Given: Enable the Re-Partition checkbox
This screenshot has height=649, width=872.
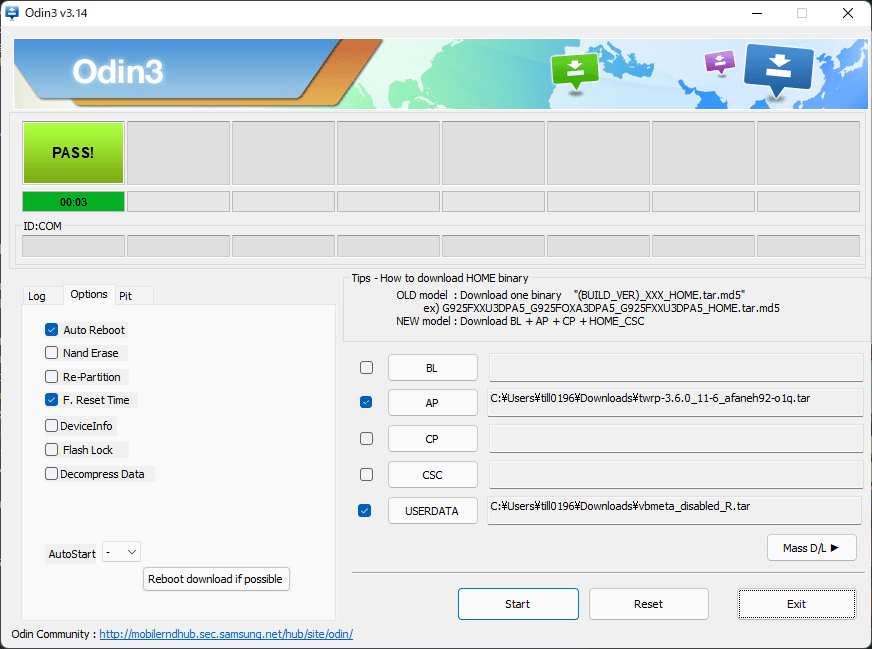Looking at the screenshot, I should click(x=52, y=377).
